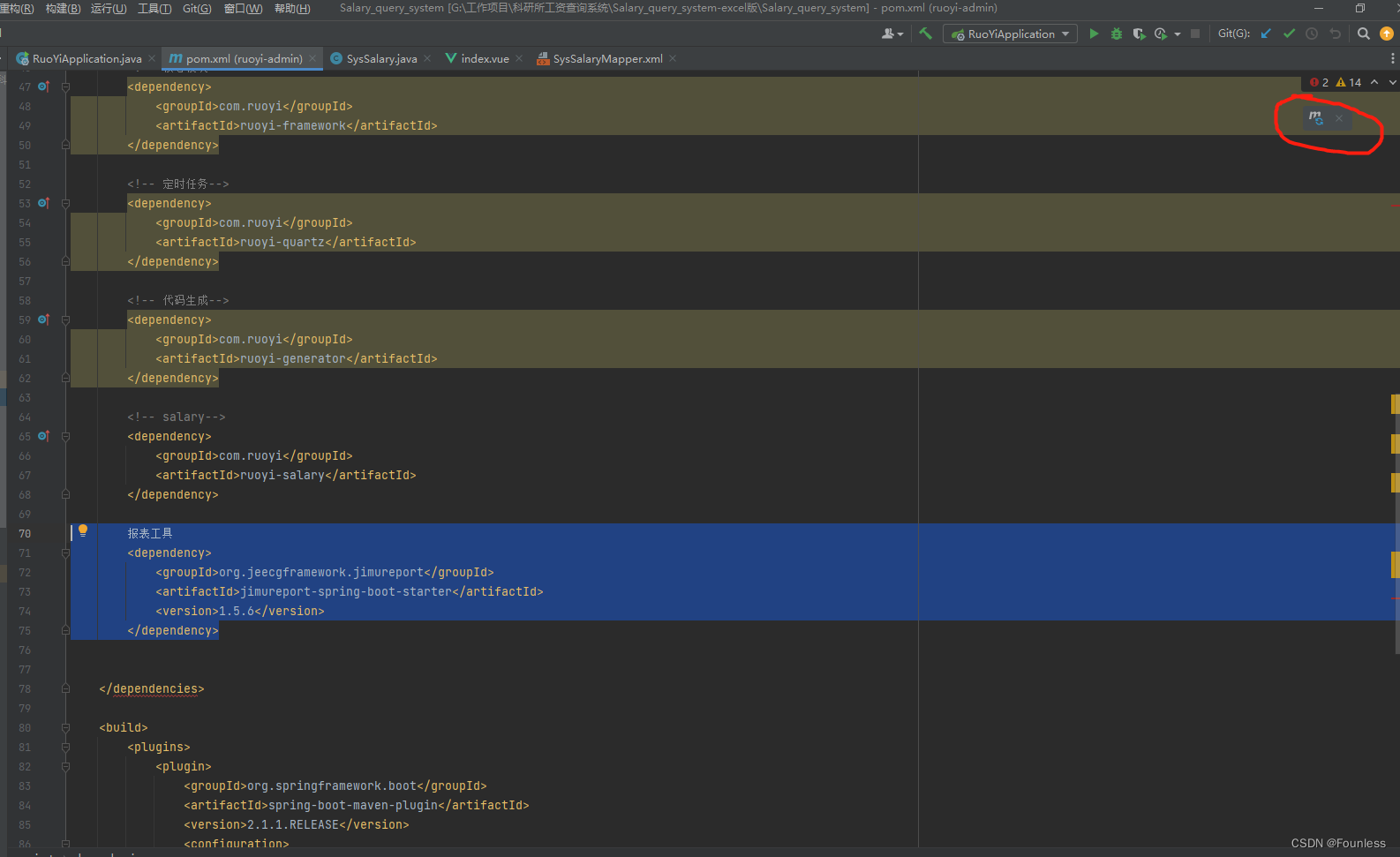
Task: Click the yellow warning stripe marker near line 64
Action: coord(1395,404)
